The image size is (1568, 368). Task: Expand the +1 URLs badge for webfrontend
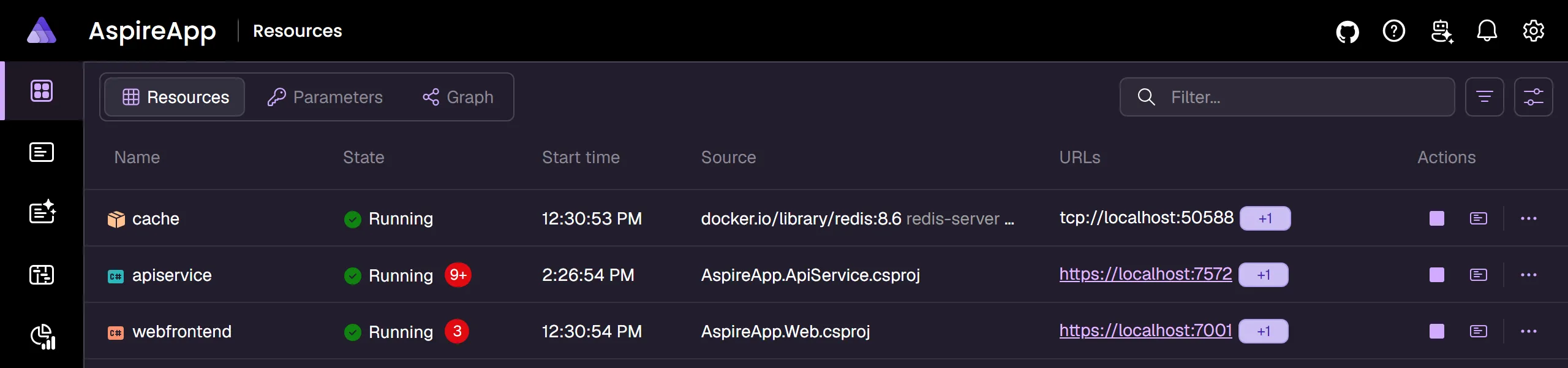tap(1264, 331)
